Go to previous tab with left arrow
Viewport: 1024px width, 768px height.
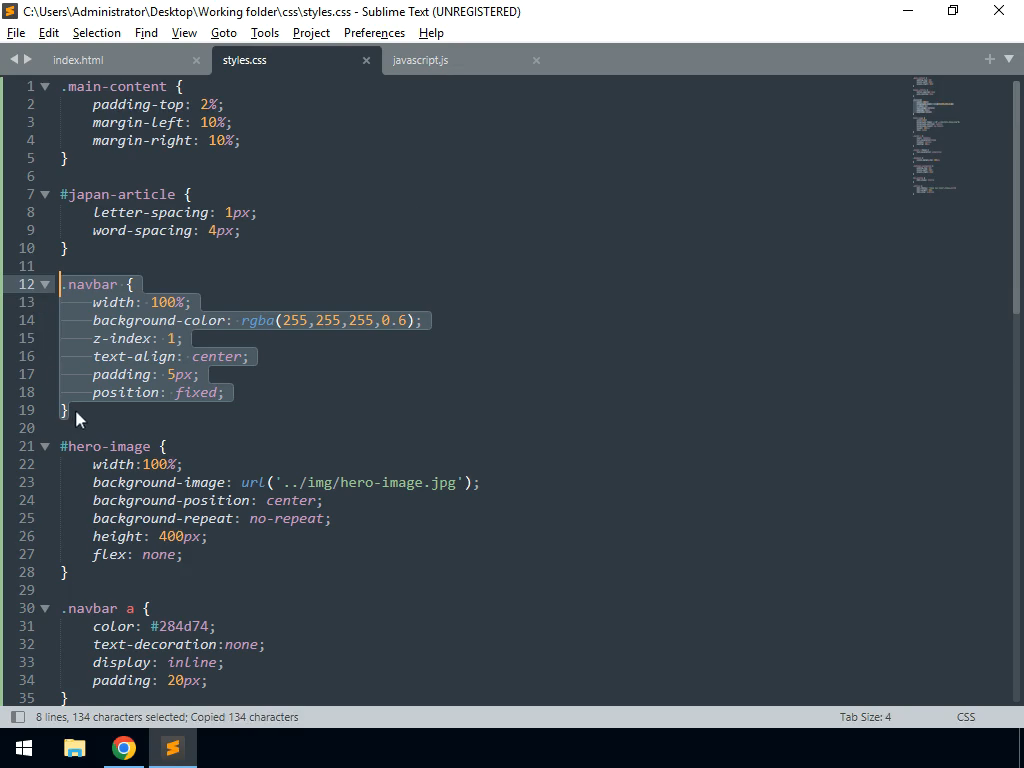14,59
